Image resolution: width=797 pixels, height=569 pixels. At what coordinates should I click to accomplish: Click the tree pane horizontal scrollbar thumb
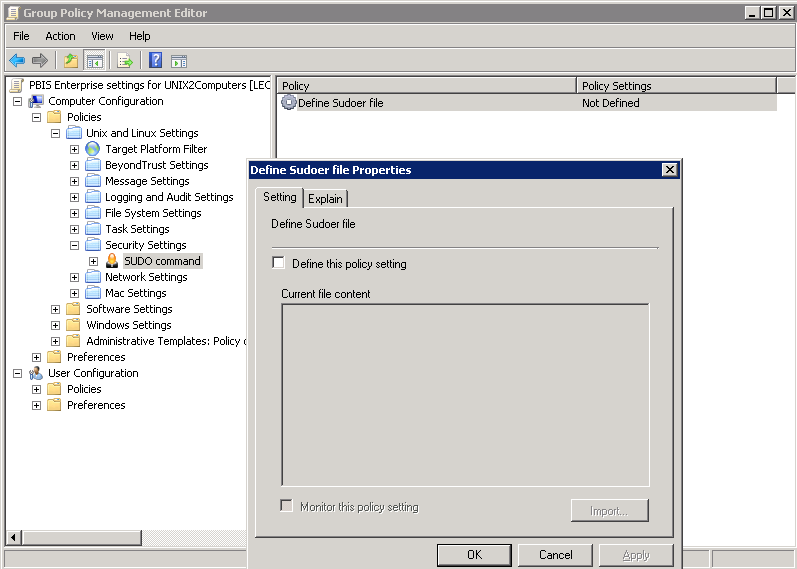(82, 537)
